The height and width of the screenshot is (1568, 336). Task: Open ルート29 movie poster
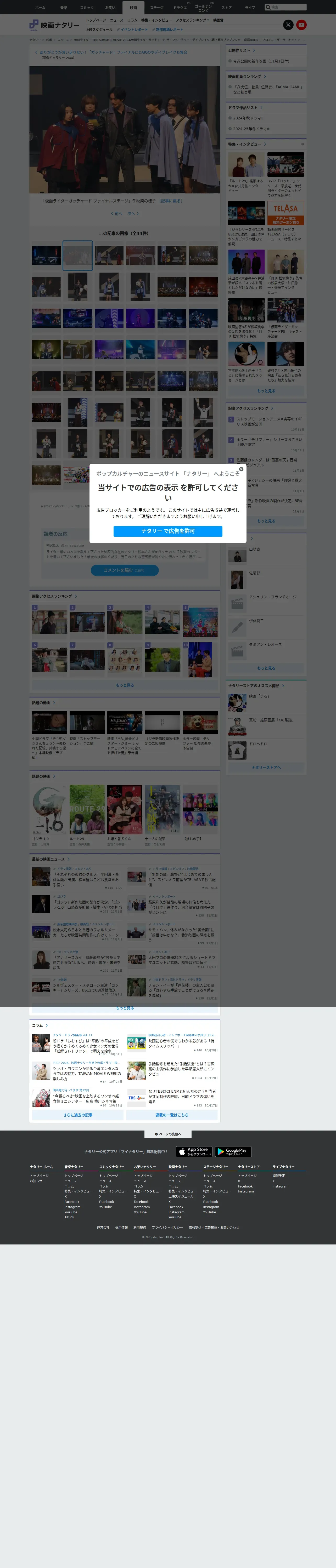(87, 810)
